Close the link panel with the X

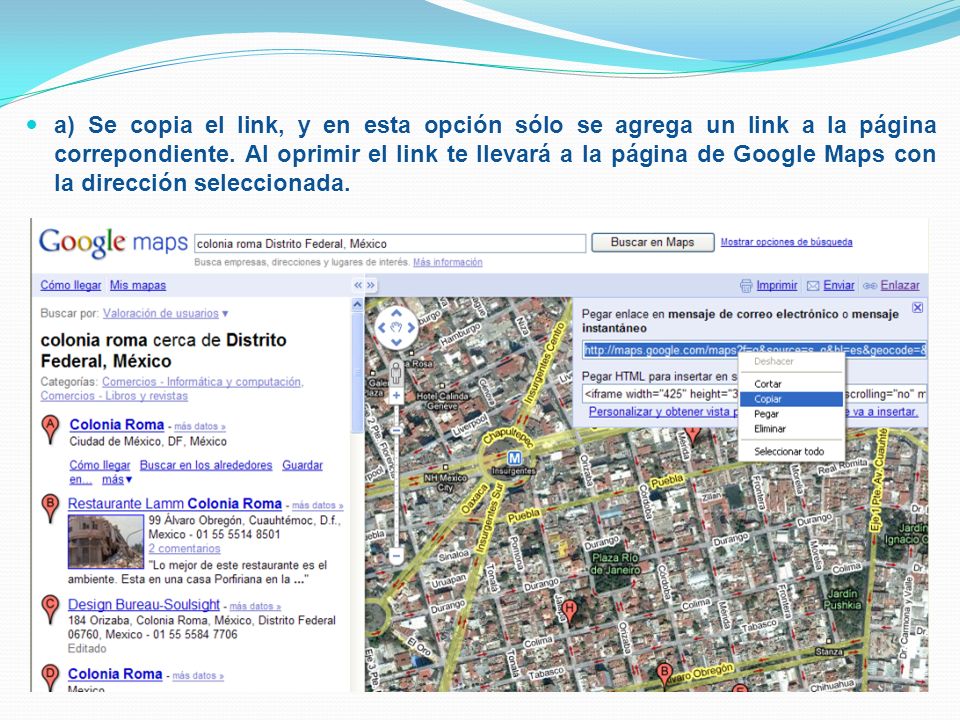pyautogui.click(x=917, y=307)
